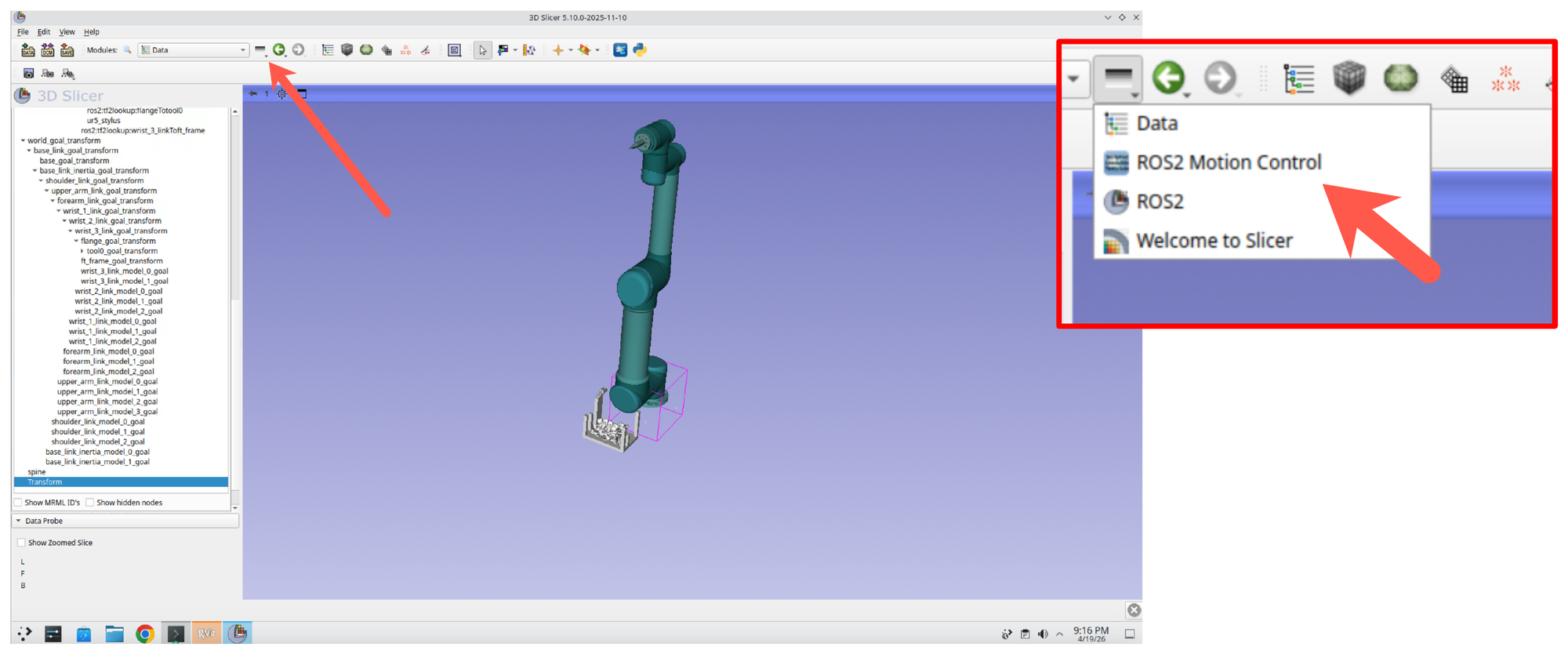This screenshot has width=1568, height=654.
Task: Select the spine tree item
Action: pos(37,472)
